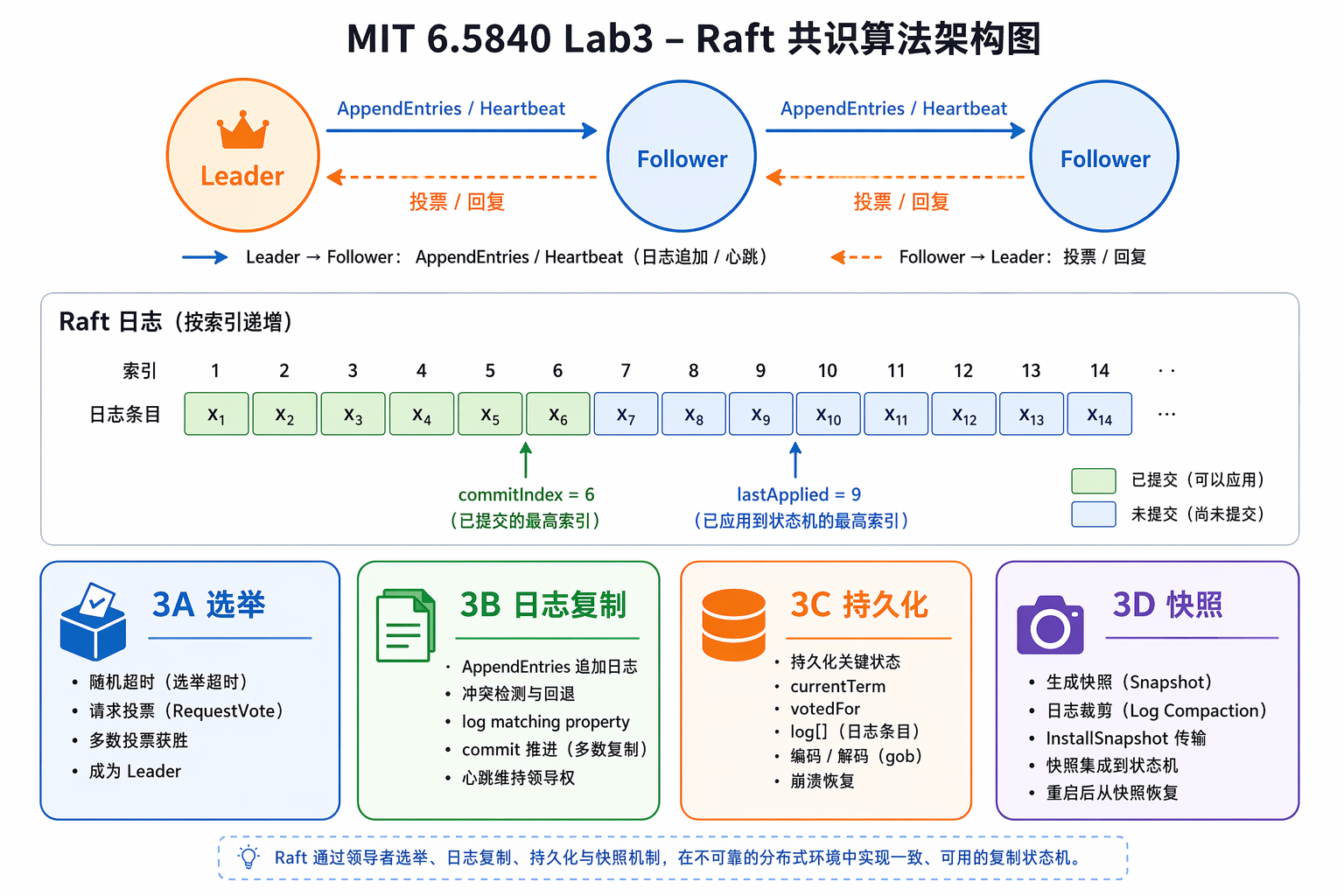The image size is (1344, 896).
Task: Click the 'Raft 日志（按索引递增）' heading
Action: (x=176, y=322)
